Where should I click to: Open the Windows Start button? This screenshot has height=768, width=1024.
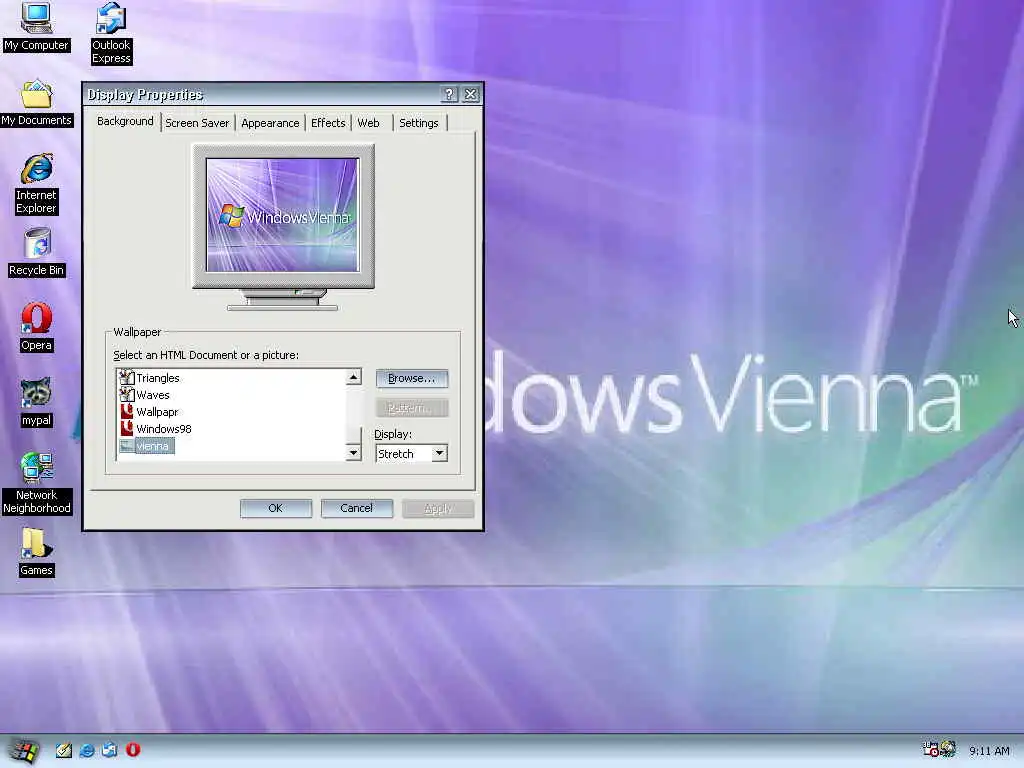pyautogui.click(x=24, y=750)
